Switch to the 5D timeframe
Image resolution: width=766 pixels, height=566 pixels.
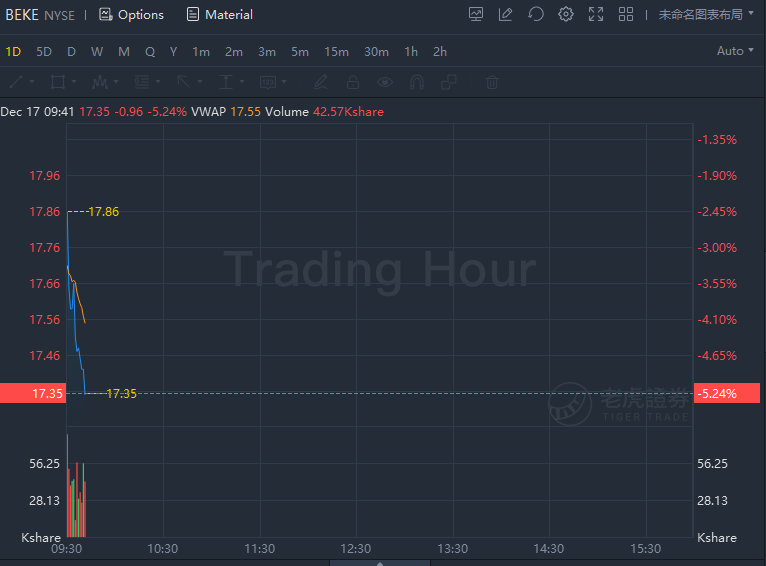pyautogui.click(x=44, y=51)
